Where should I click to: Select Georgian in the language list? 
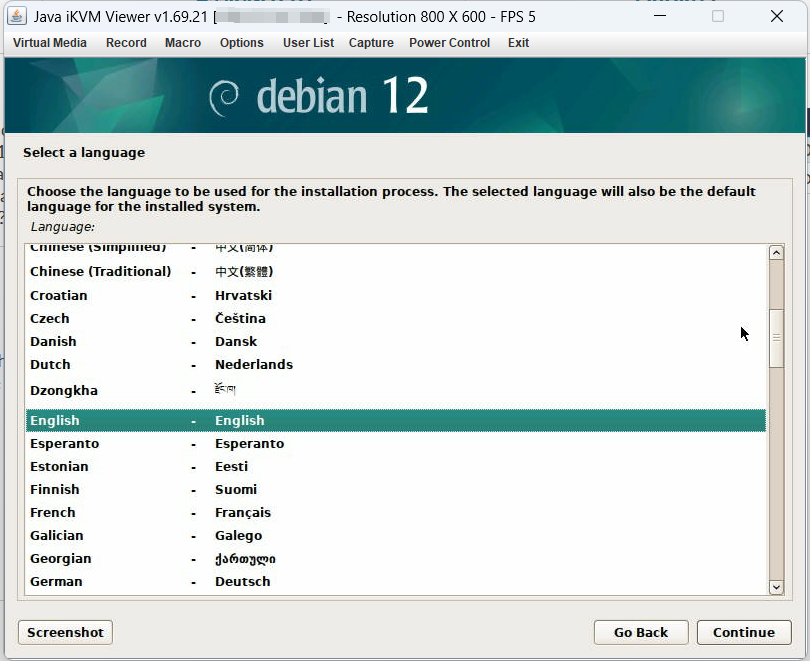point(396,559)
